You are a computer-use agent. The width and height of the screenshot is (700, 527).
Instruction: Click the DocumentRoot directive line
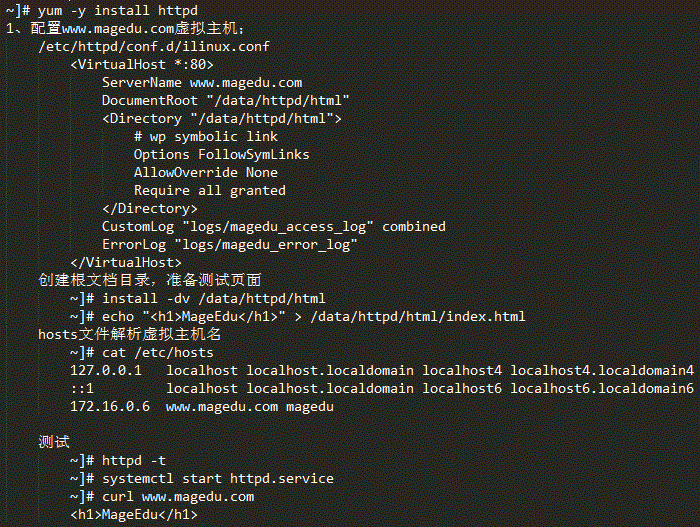pos(225,100)
